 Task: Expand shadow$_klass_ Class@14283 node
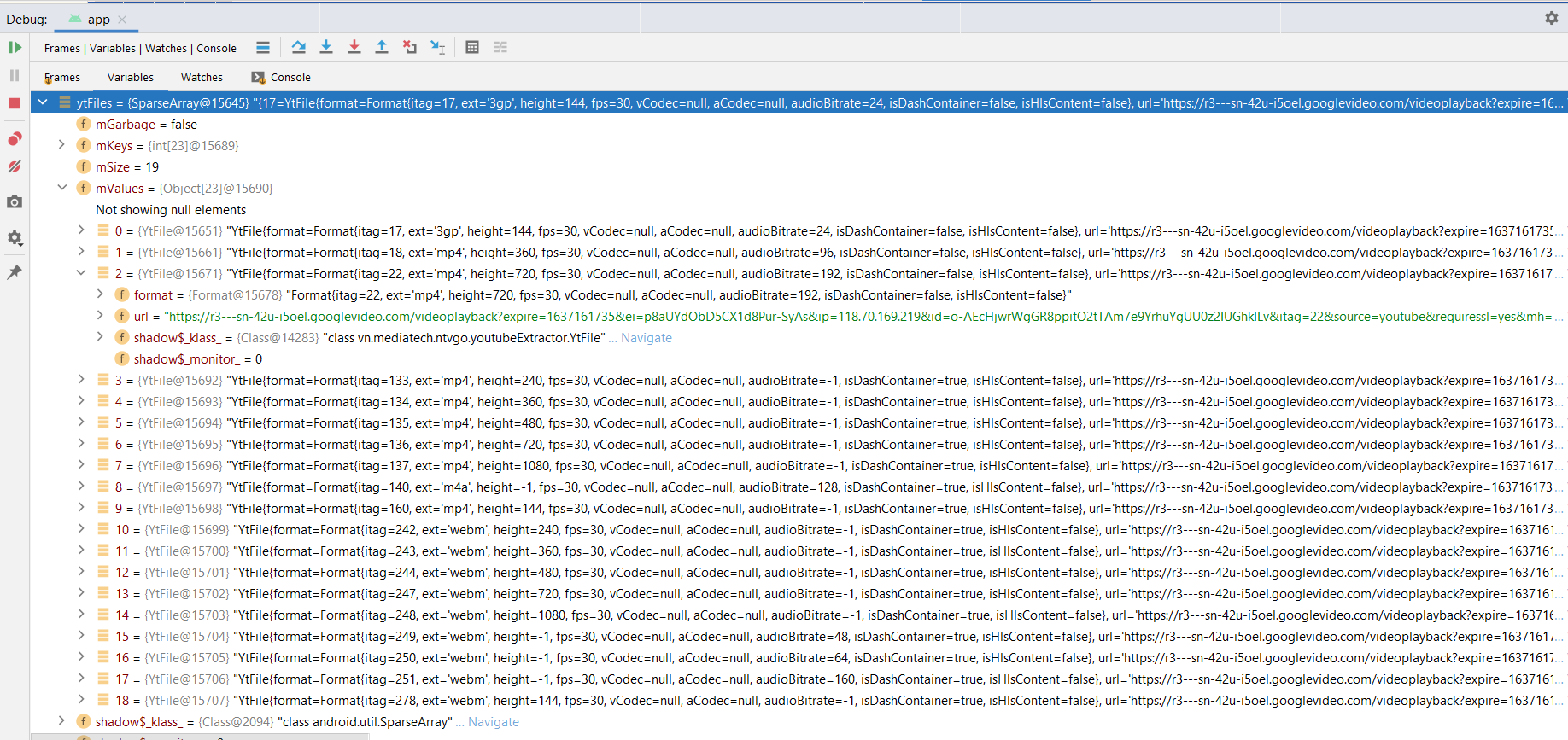100,337
